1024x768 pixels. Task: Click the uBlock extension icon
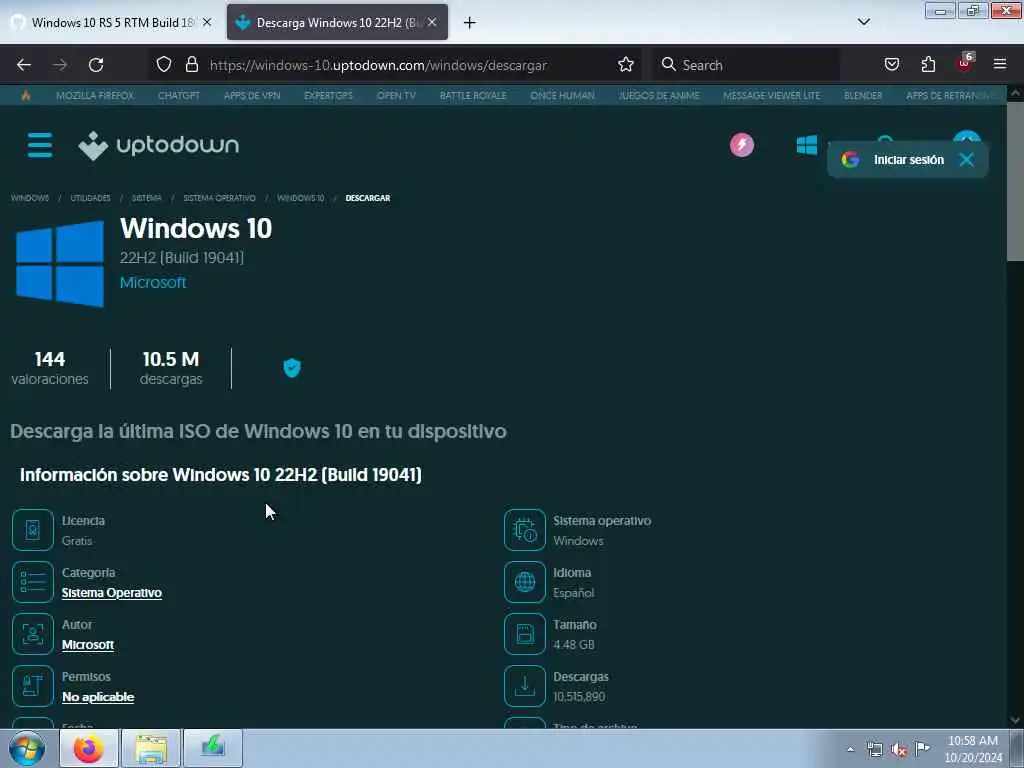click(965, 65)
